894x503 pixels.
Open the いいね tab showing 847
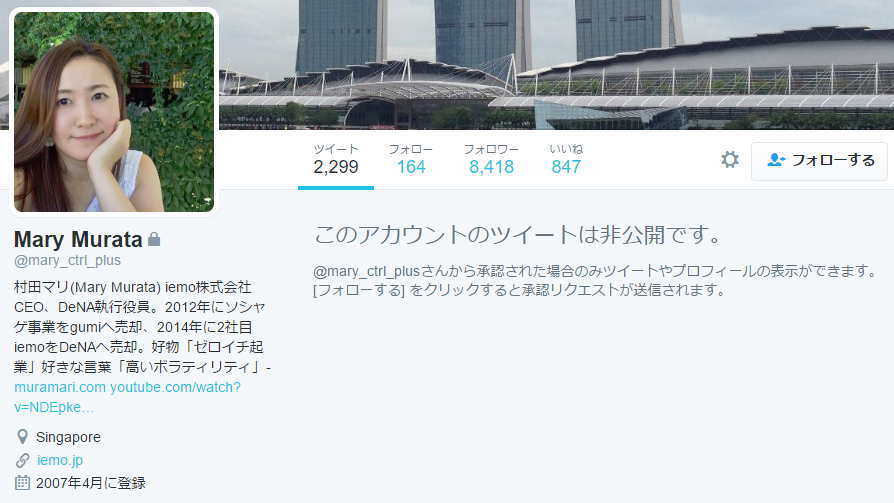566,160
